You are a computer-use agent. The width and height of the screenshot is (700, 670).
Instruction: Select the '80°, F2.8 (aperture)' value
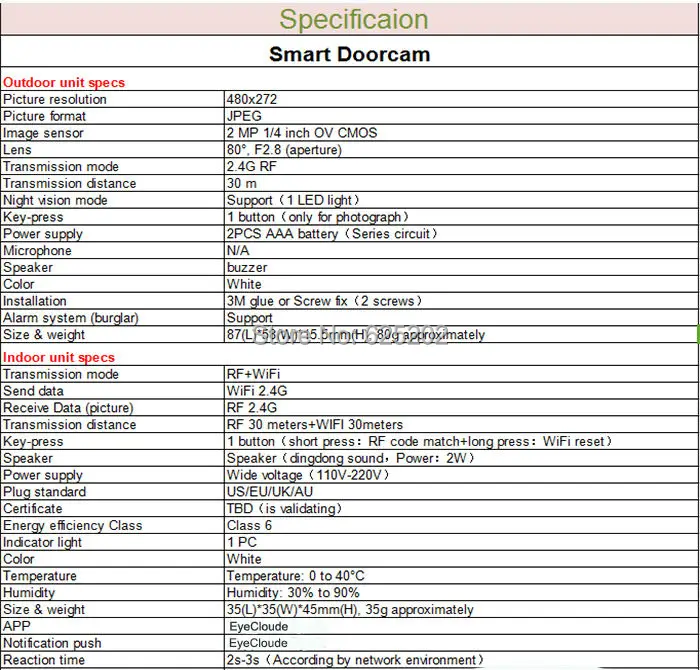click(x=284, y=150)
